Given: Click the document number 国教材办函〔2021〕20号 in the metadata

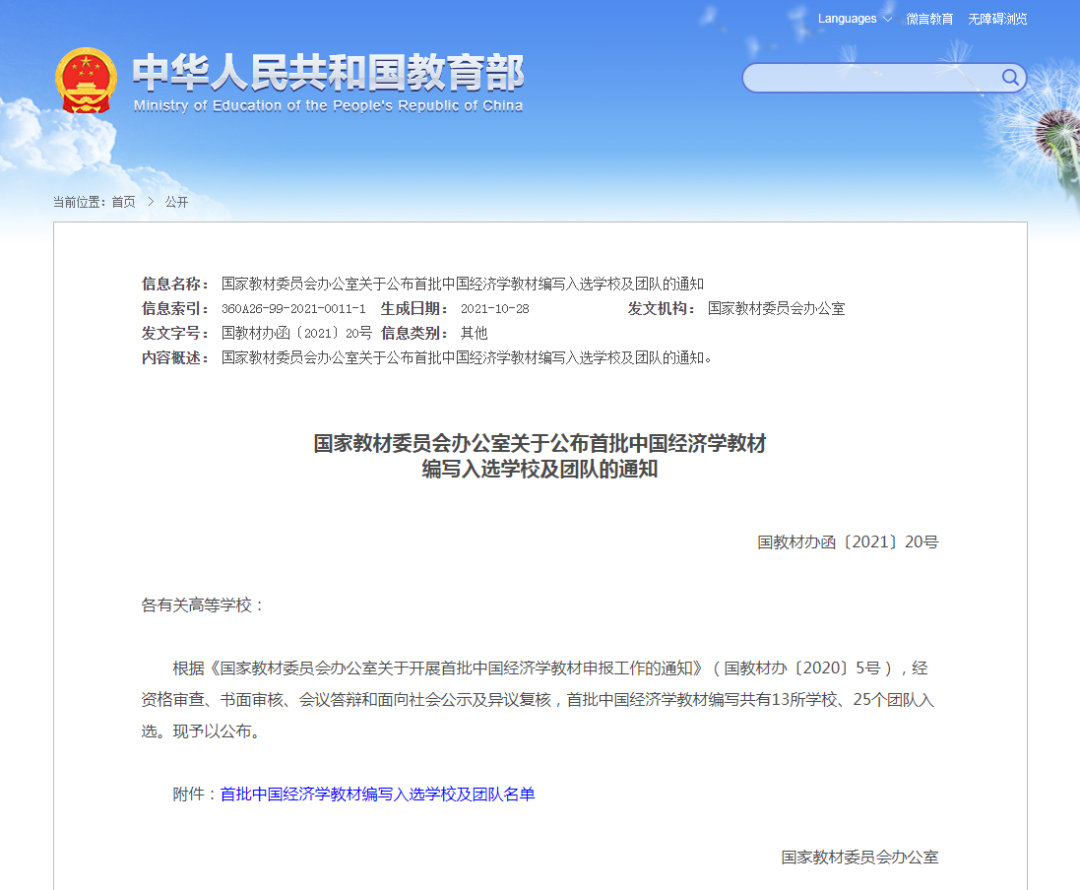Looking at the screenshot, I should coord(296,333).
